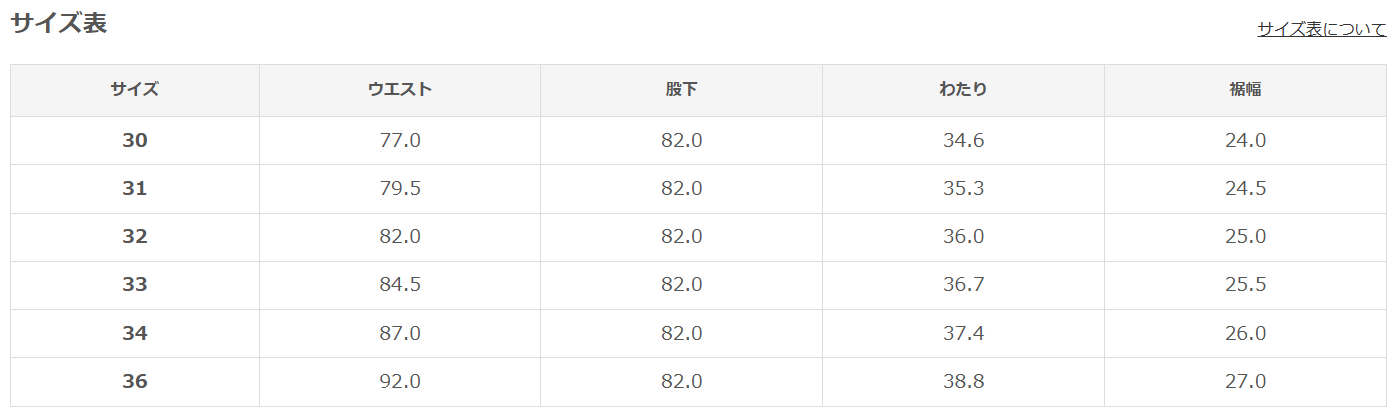Click thigh value 37.4

[964, 333]
